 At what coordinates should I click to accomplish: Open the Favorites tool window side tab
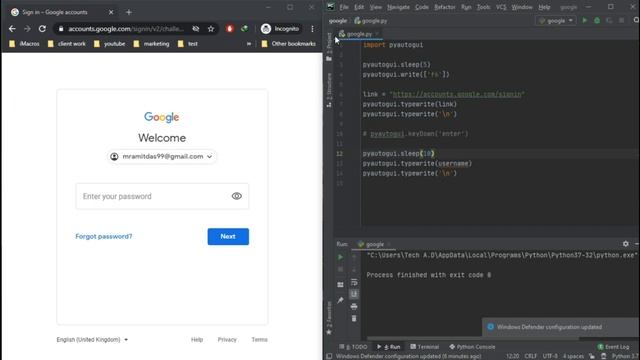point(329,318)
